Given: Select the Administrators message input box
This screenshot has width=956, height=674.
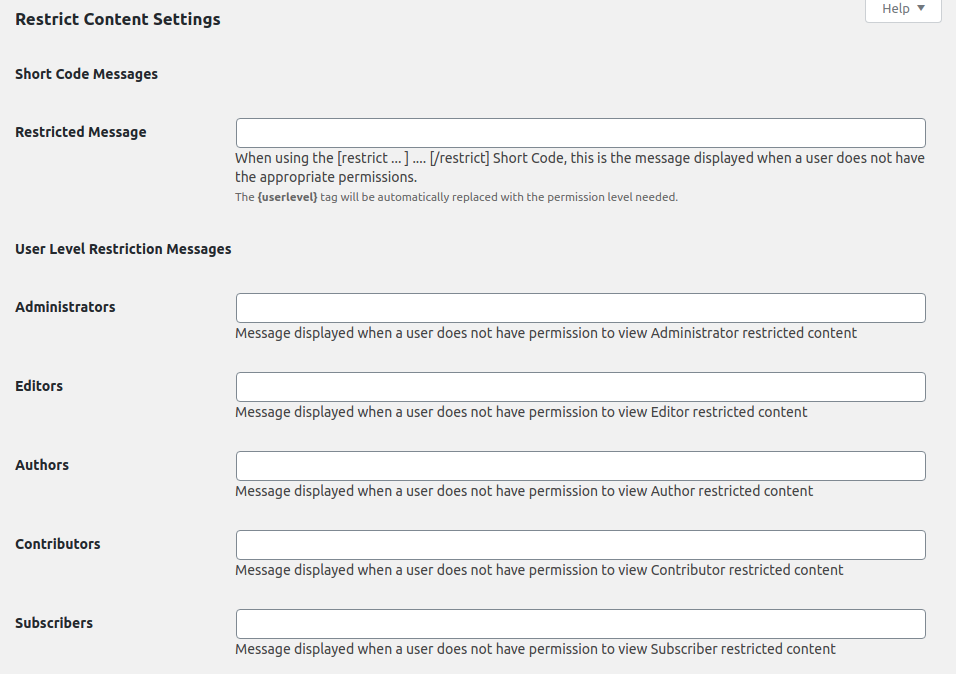Looking at the screenshot, I should [x=580, y=307].
